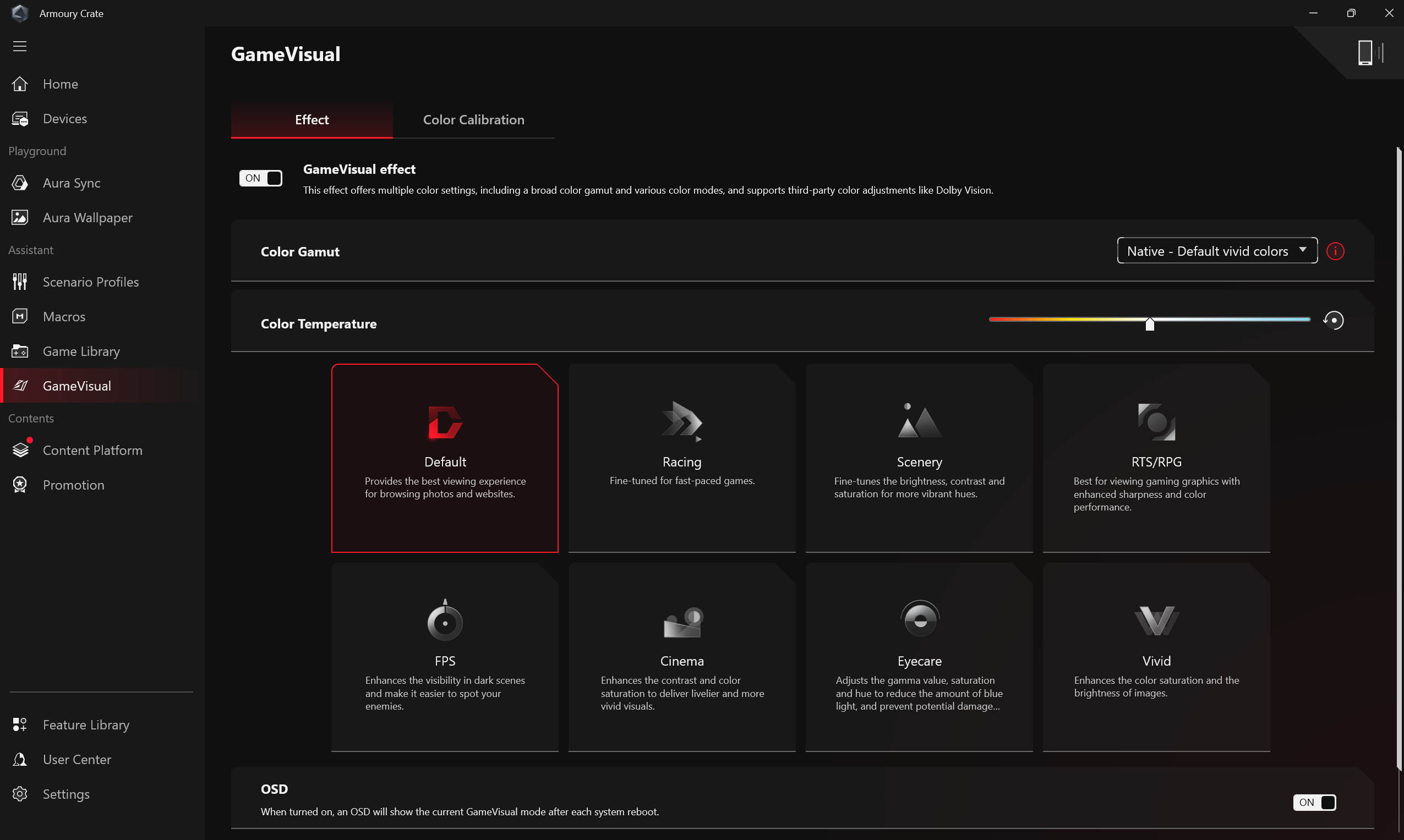Select RTS/RPG mode label
This screenshot has width=1404, height=840.
tap(1156, 462)
